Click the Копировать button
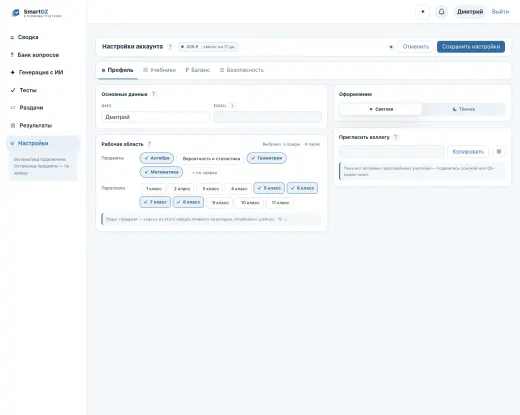The height and width of the screenshot is (415, 520). (468, 152)
